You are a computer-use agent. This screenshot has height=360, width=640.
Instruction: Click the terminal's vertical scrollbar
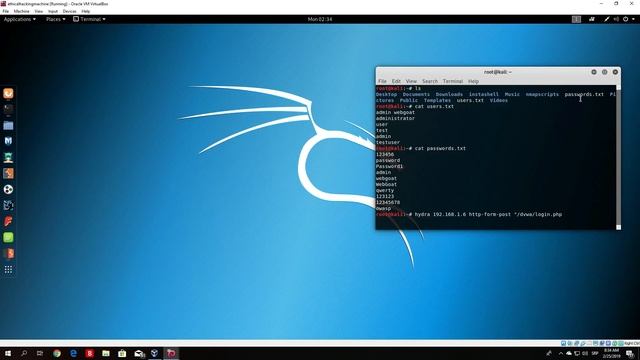pos(618,157)
